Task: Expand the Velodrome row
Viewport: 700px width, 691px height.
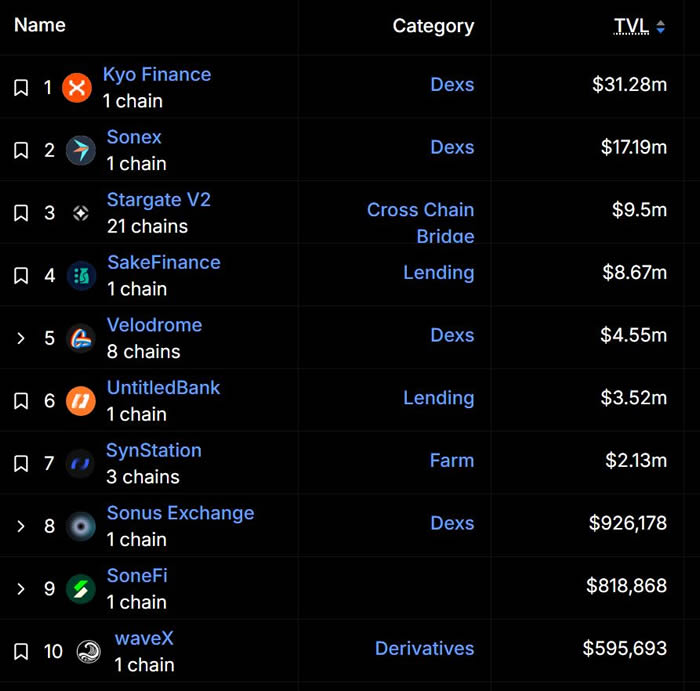Action: pyautogui.click(x=21, y=338)
